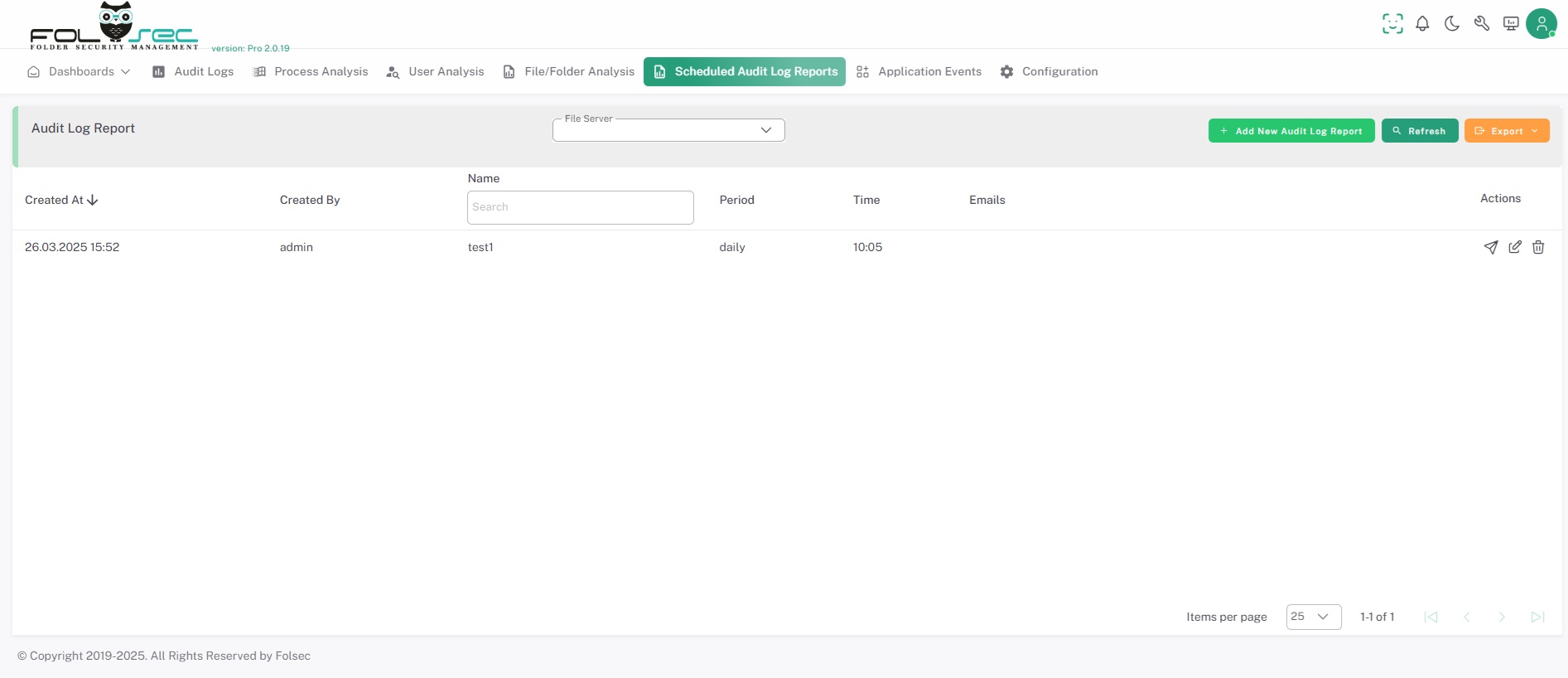Screen dimensions: 1568x678
Task: Open Process Analysis page
Action: click(311, 71)
